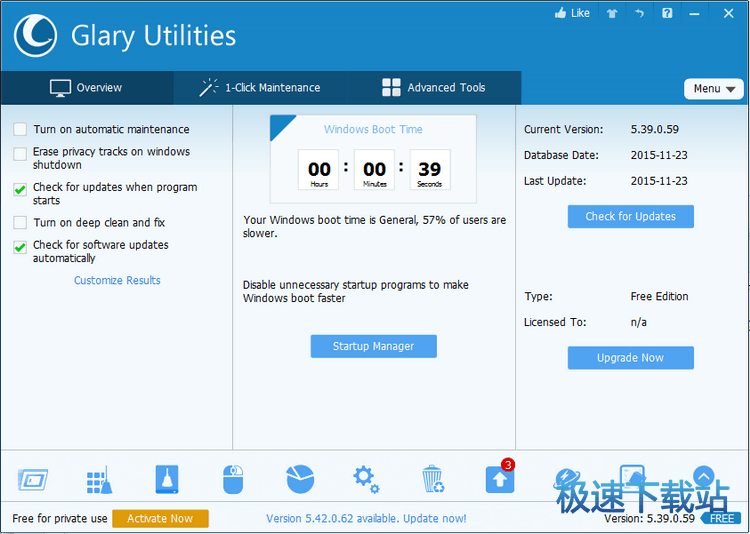Click the Licensed To n/a value
The image size is (750, 534).
pos(639,323)
